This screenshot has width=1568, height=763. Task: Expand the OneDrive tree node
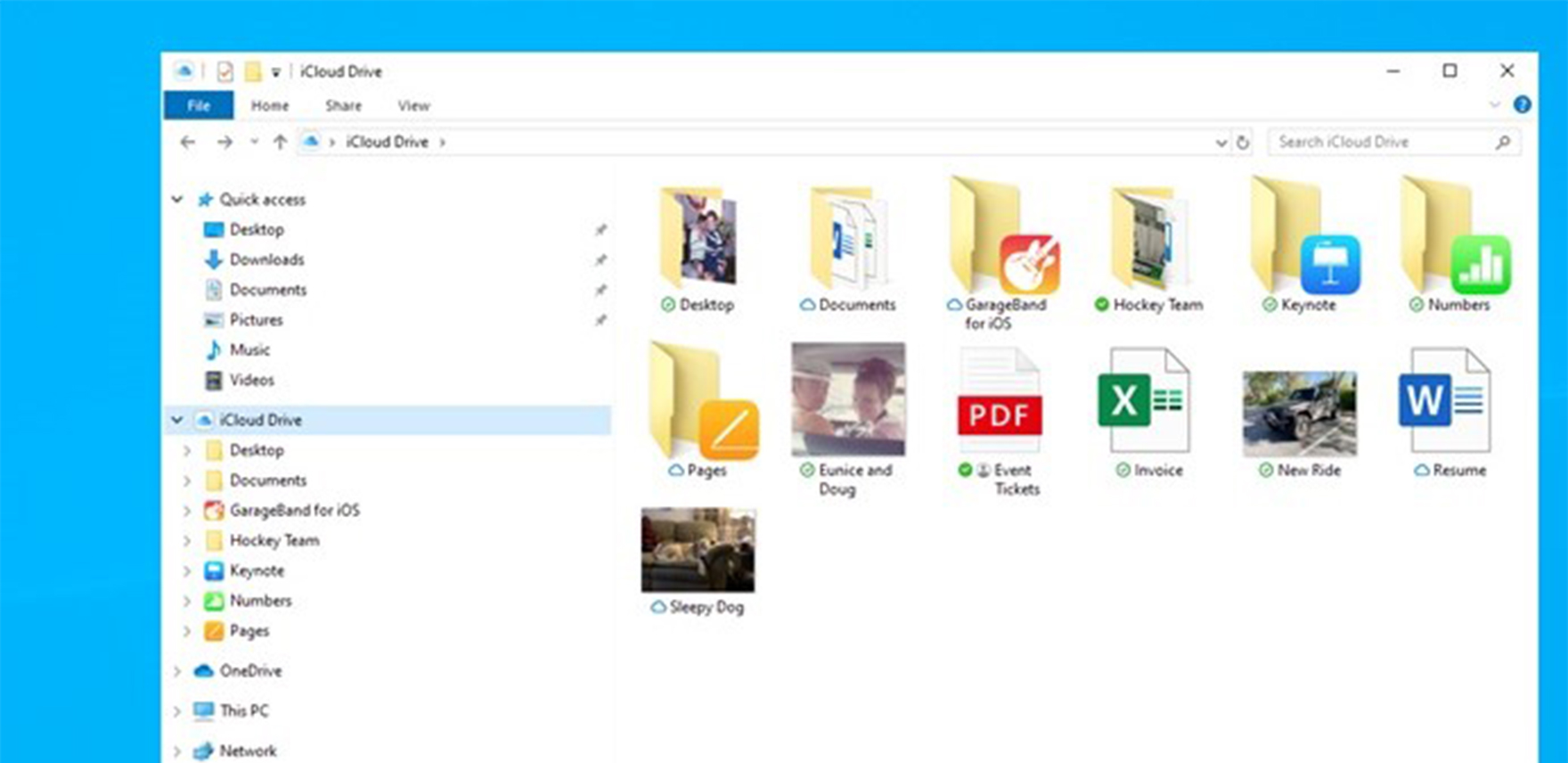pyautogui.click(x=177, y=671)
